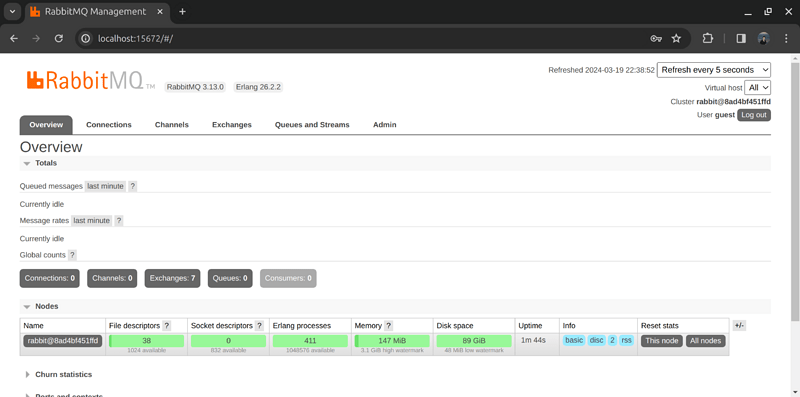The width and height of the screenshot is (800, 397).
Task: Switch to the Connections tab
Action: point(109,125)
